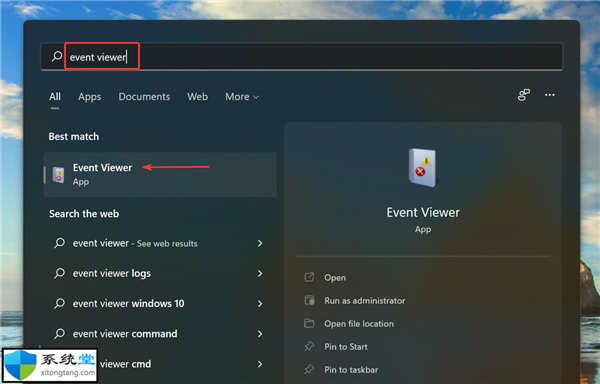Click the Pin to taskbar pin icon
The width and height of the screenshot is (600, 384).
tap(309, 369)
